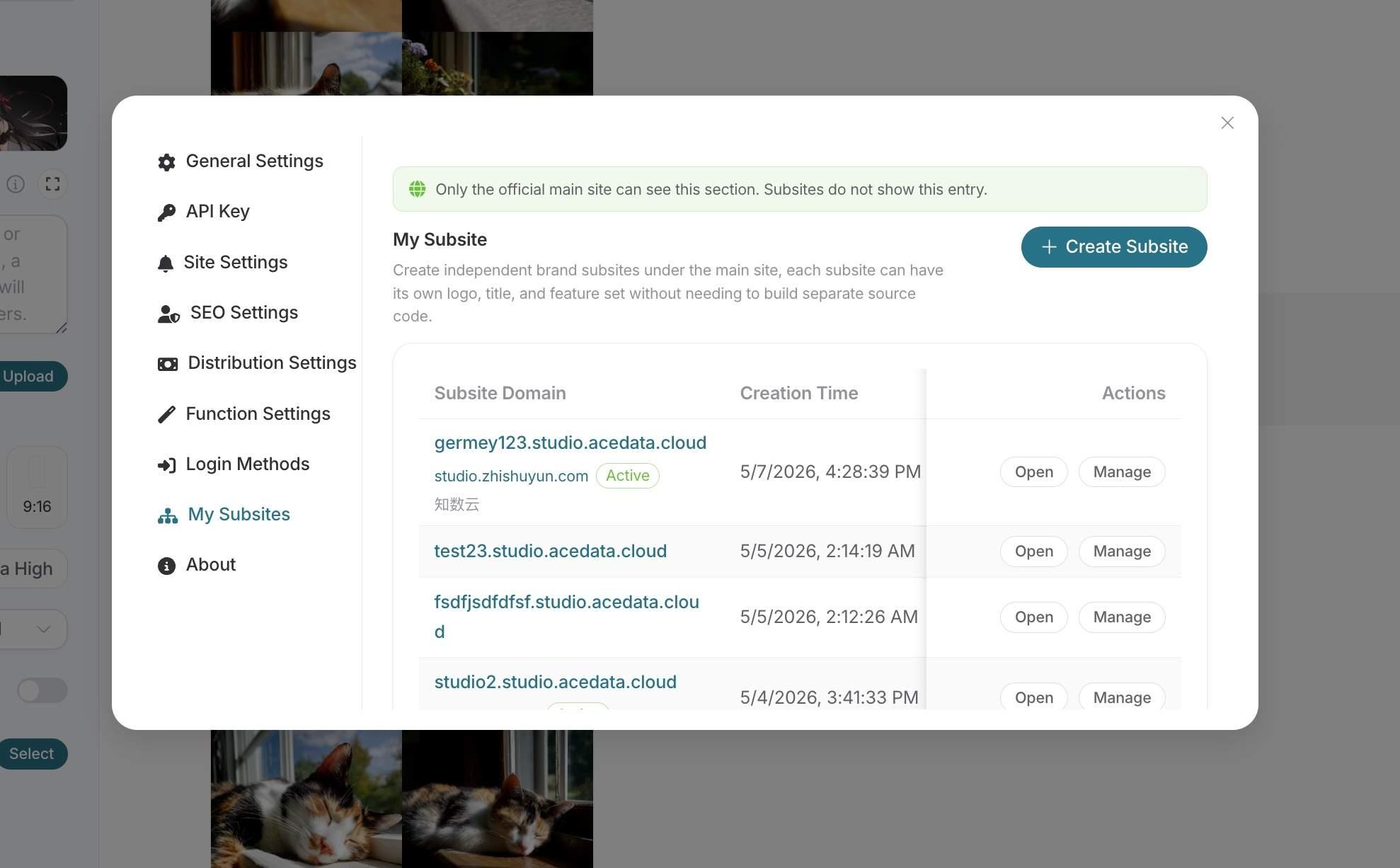Viewport: 1400px width, 868px height.
Task: Click the studio.zhishuyun.com custom domain link
Action: click(x=511, y=476)
